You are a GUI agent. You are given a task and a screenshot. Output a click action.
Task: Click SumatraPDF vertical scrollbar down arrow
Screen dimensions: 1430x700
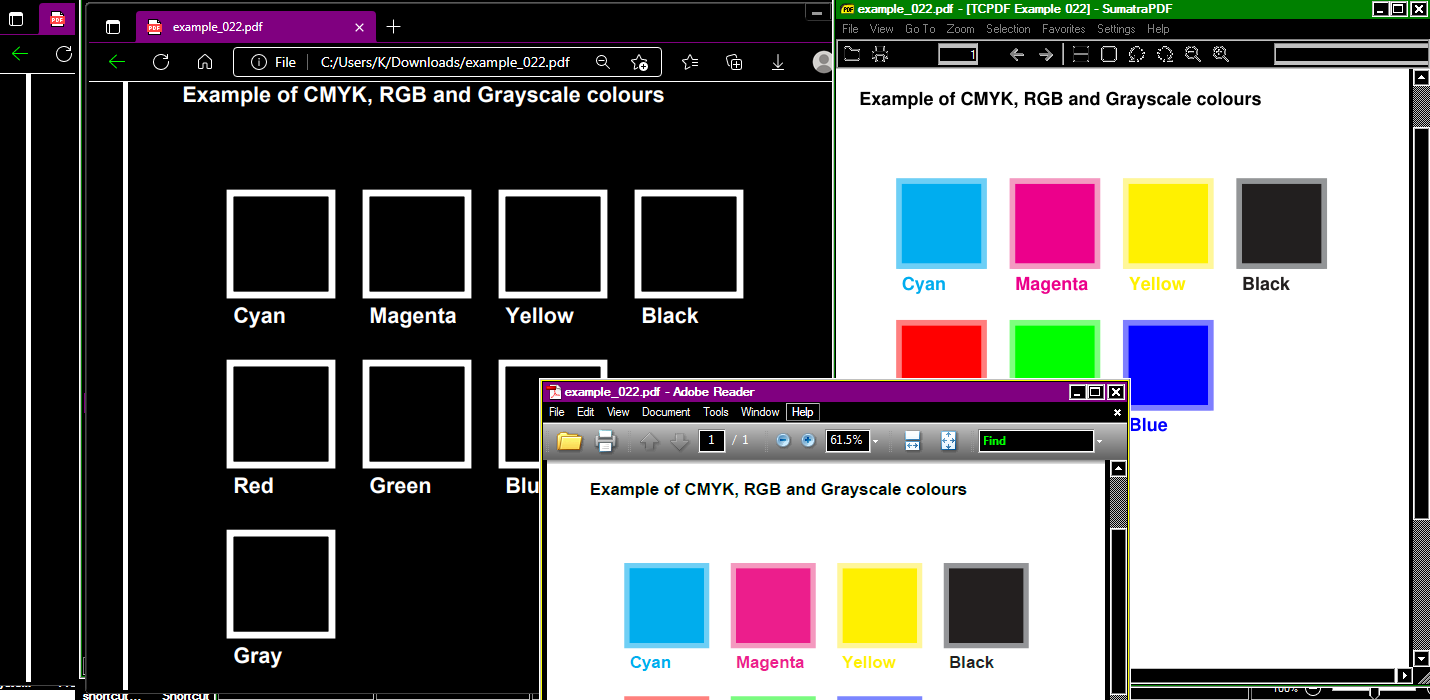pos(1421,659)
